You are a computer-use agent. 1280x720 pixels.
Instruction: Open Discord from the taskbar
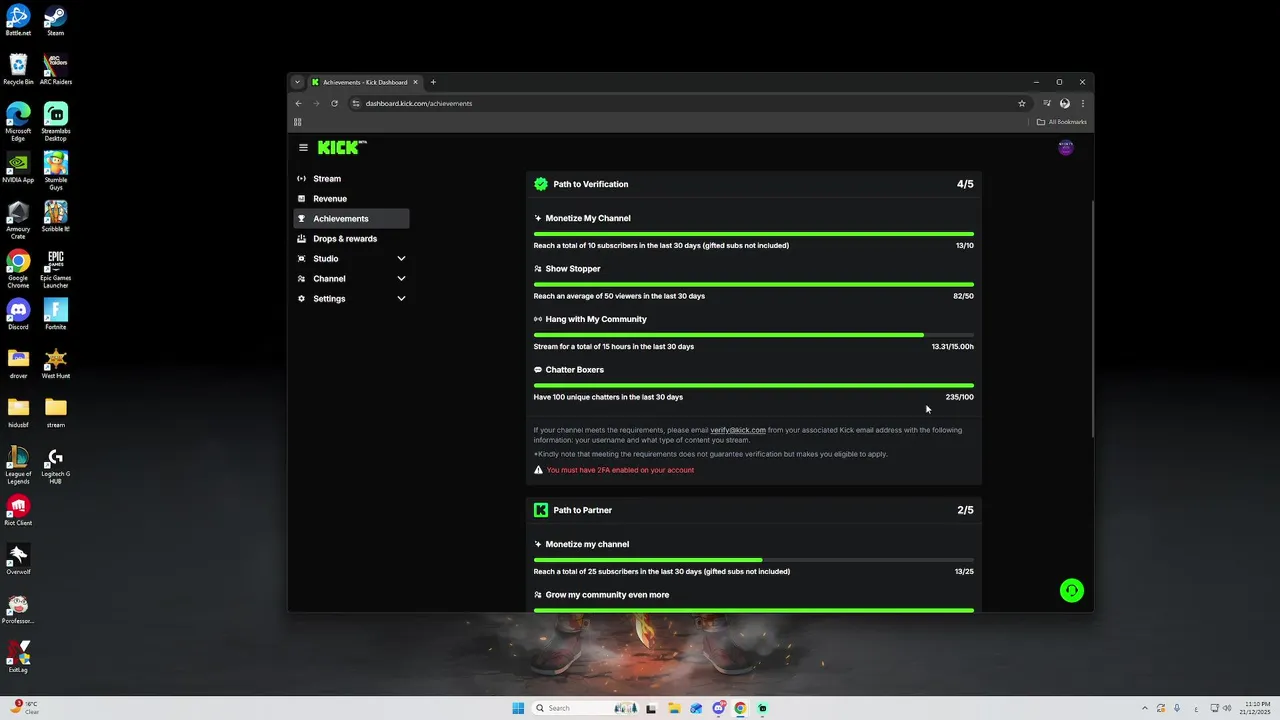click(718, 708)
